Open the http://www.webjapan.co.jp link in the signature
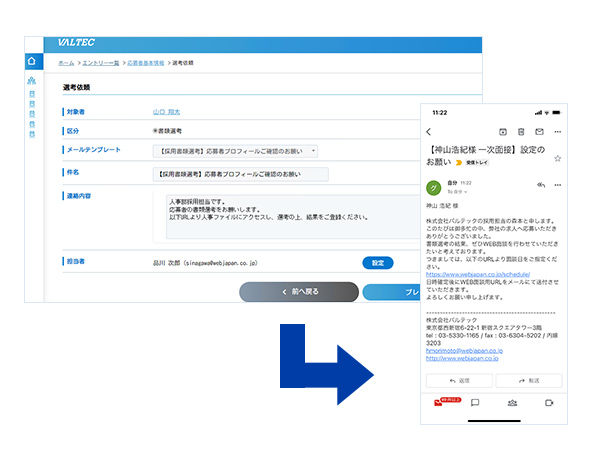Image resolution: width=600 pixels, height=450 pixels. point(462,359)
